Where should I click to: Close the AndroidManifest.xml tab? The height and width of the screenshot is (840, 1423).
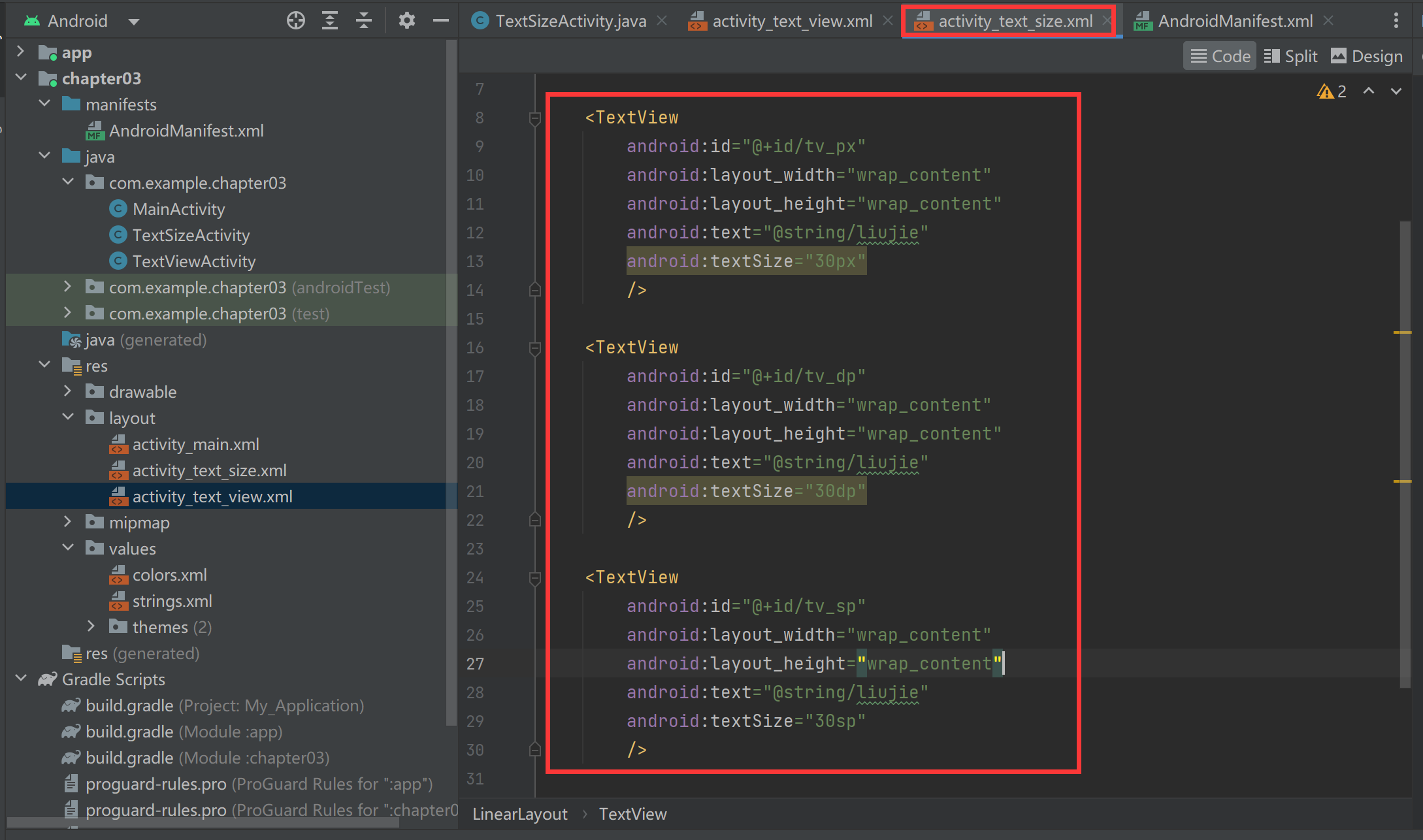(x=1328, y=21)
